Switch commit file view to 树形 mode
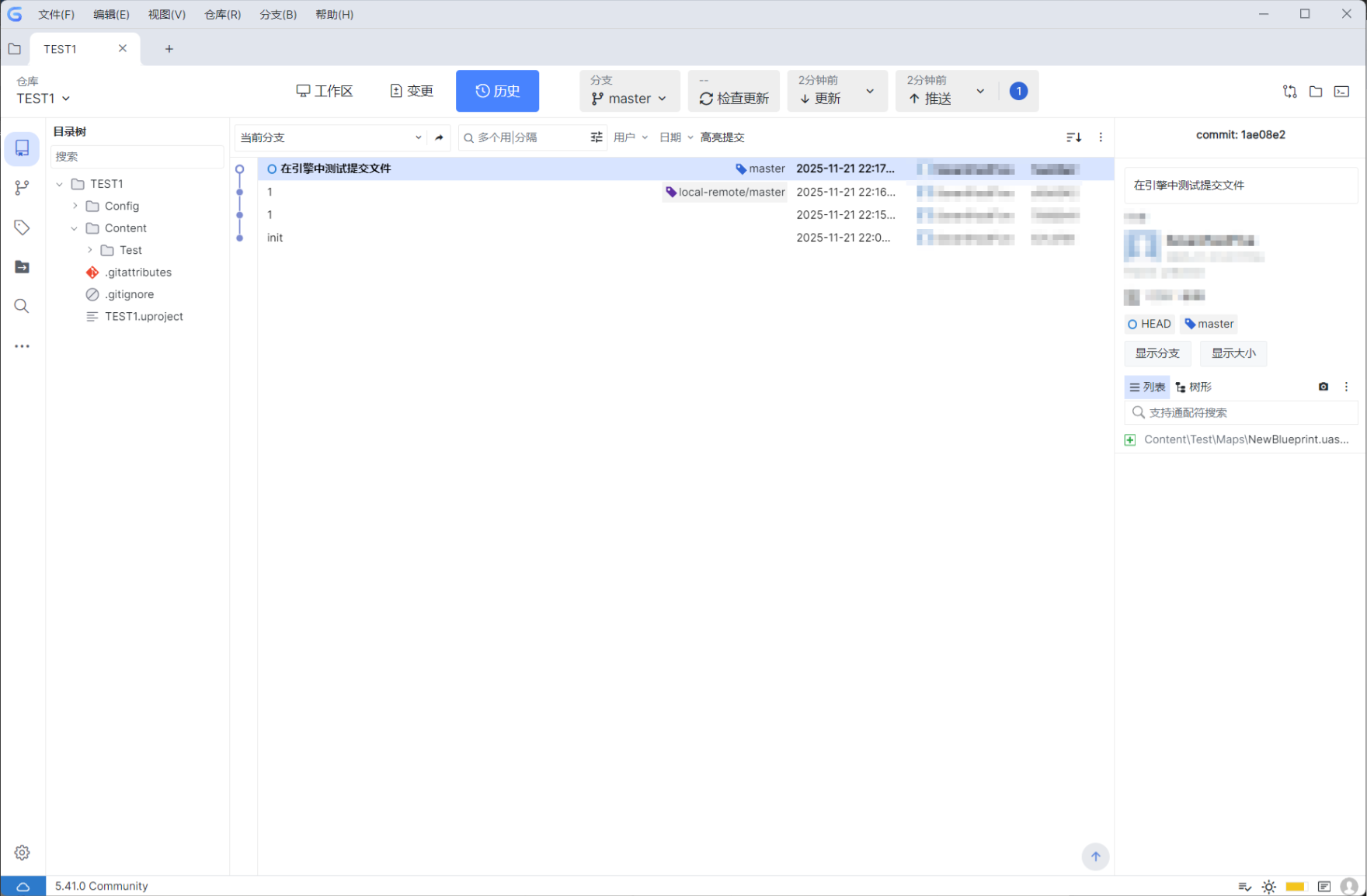The image size is (1367, 896). tap(1194, 386)
